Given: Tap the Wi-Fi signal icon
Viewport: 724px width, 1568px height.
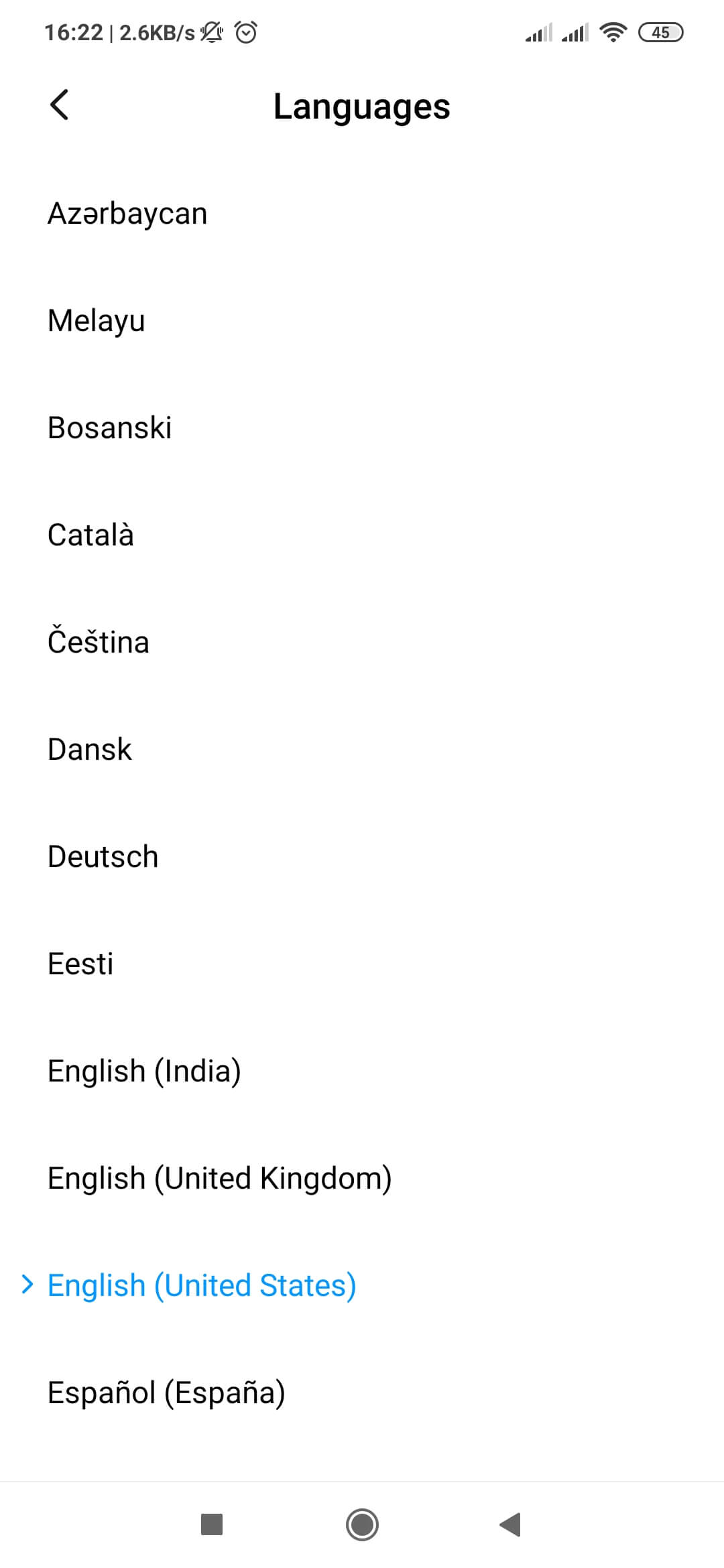Looking at the screenshot, I should (x=613, y=32).
